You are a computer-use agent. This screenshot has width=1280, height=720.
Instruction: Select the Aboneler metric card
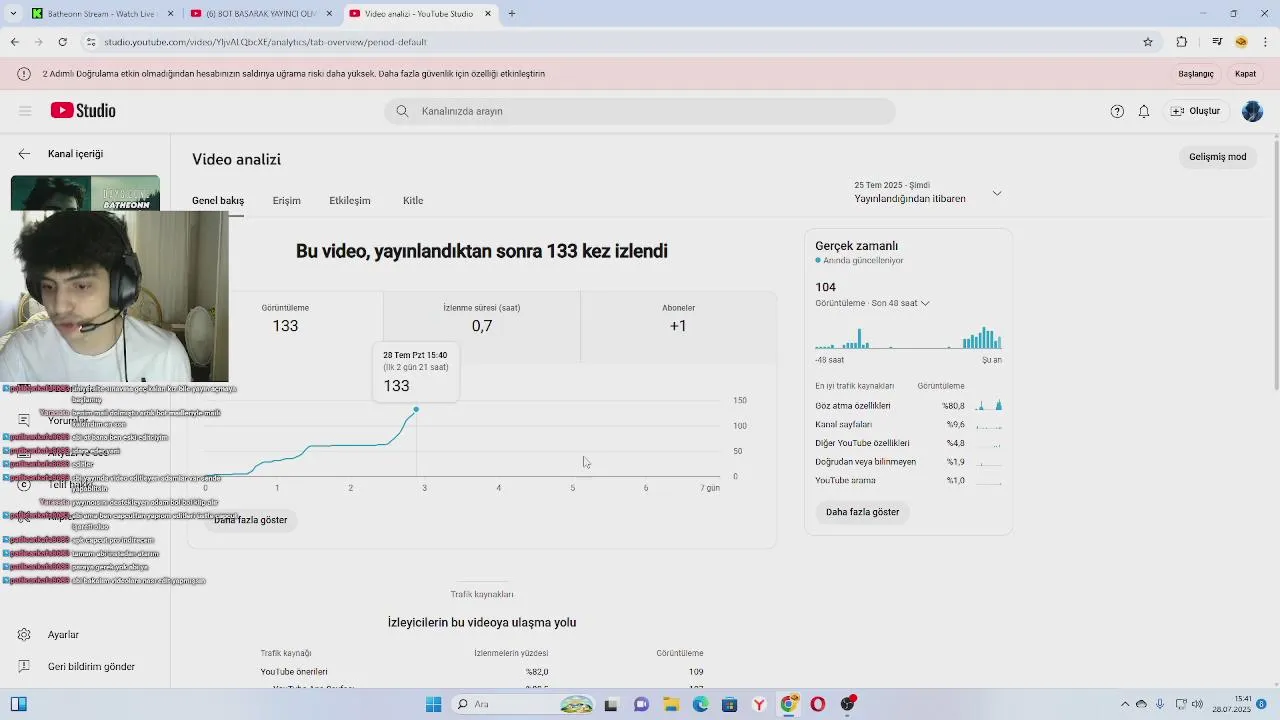pos(678,327)
